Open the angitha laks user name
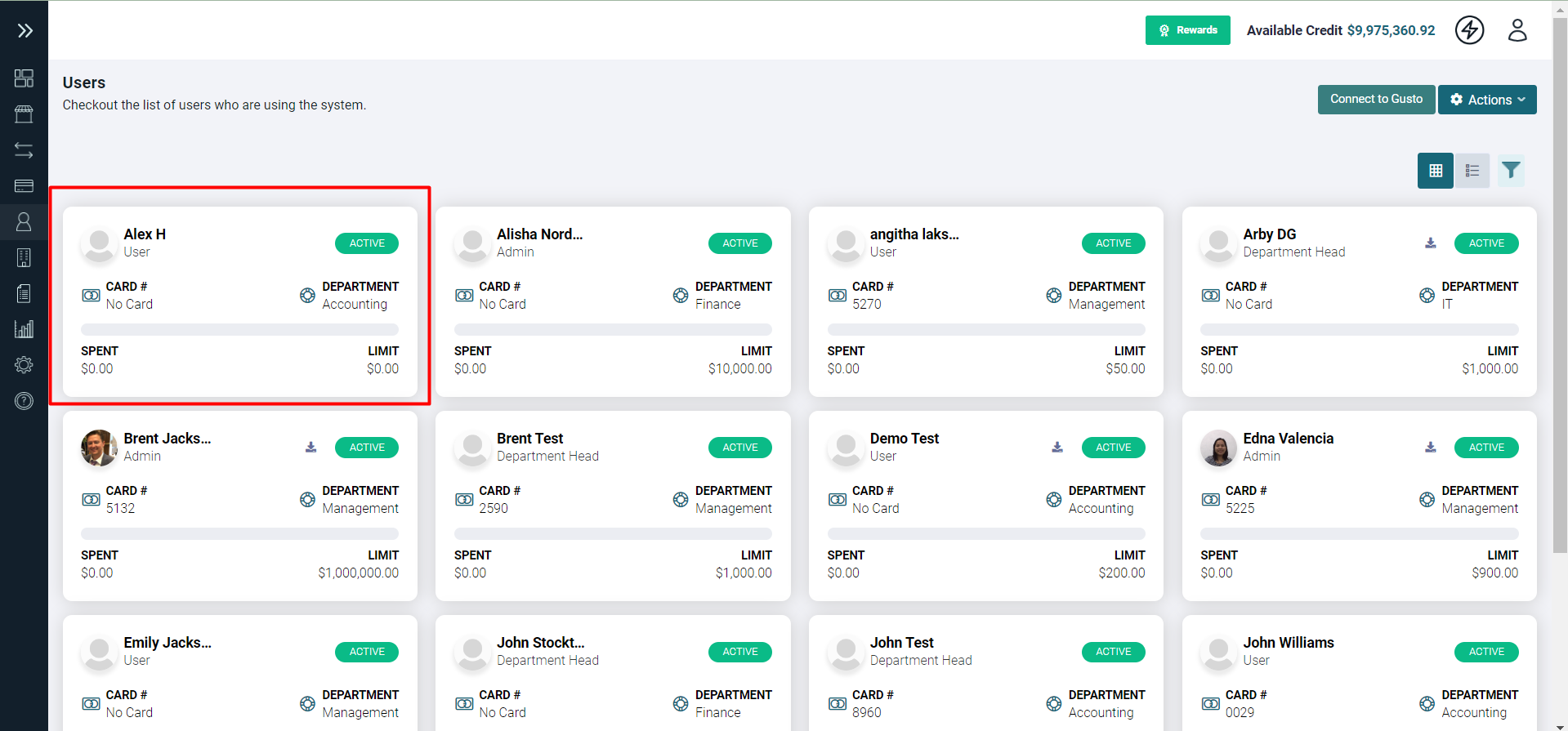This screenshot has width=1568, height=731. pos(914,234)
